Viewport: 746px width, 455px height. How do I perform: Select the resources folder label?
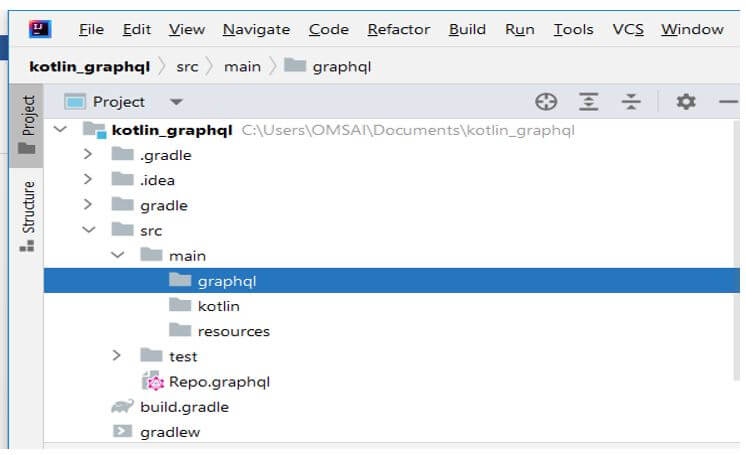234,331
